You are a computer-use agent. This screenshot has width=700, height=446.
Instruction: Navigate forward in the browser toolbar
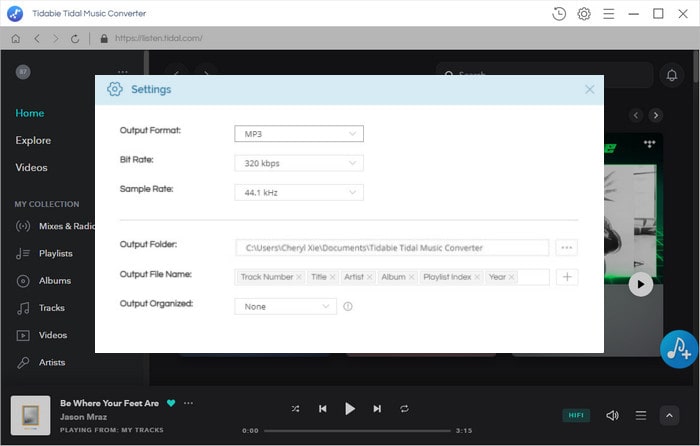click(x=56, y=39)
